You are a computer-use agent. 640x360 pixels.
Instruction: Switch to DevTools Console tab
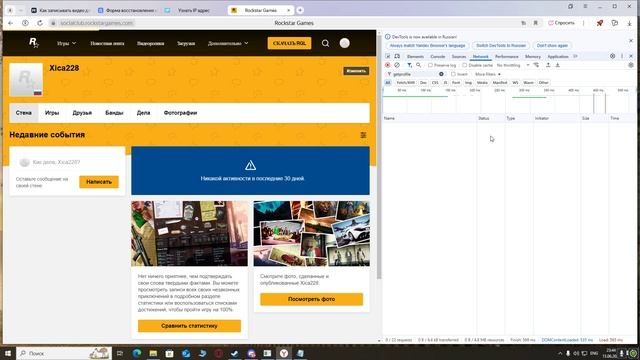click(x=438, y=56)
